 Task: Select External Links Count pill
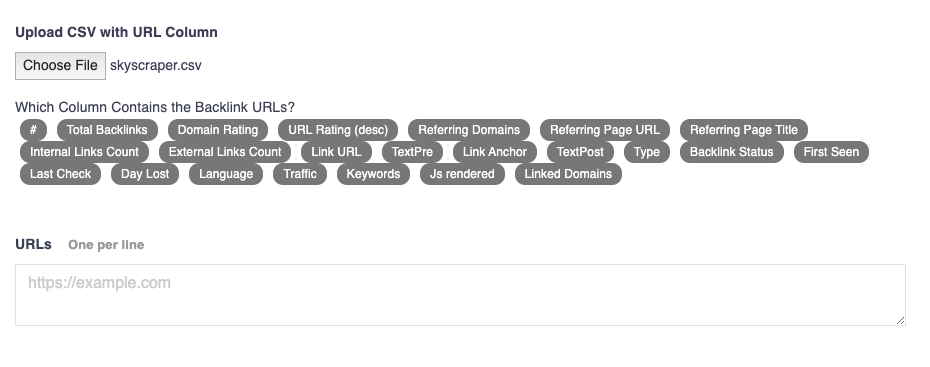click(x=225, y=152)
